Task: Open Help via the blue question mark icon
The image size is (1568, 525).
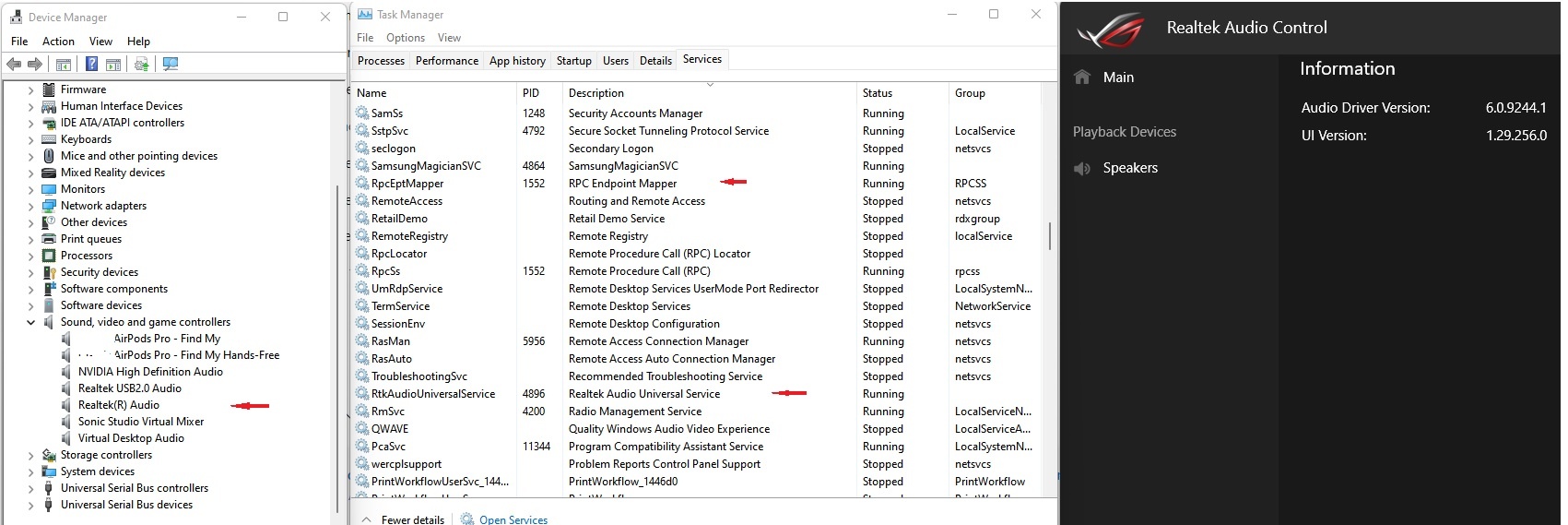Action: (91, 64)
